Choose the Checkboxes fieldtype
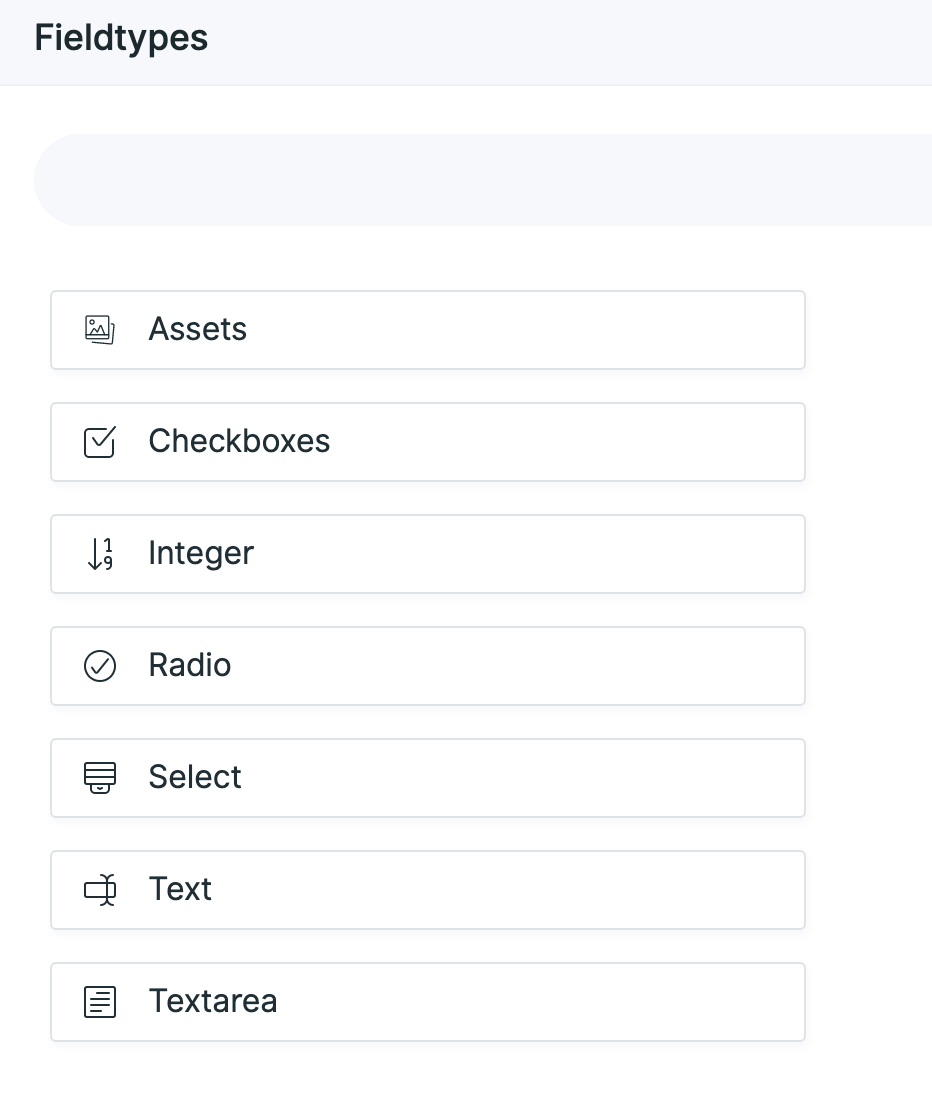Image resolution: width=932 pixels, height=1112 pixels. tap(428, 441)
